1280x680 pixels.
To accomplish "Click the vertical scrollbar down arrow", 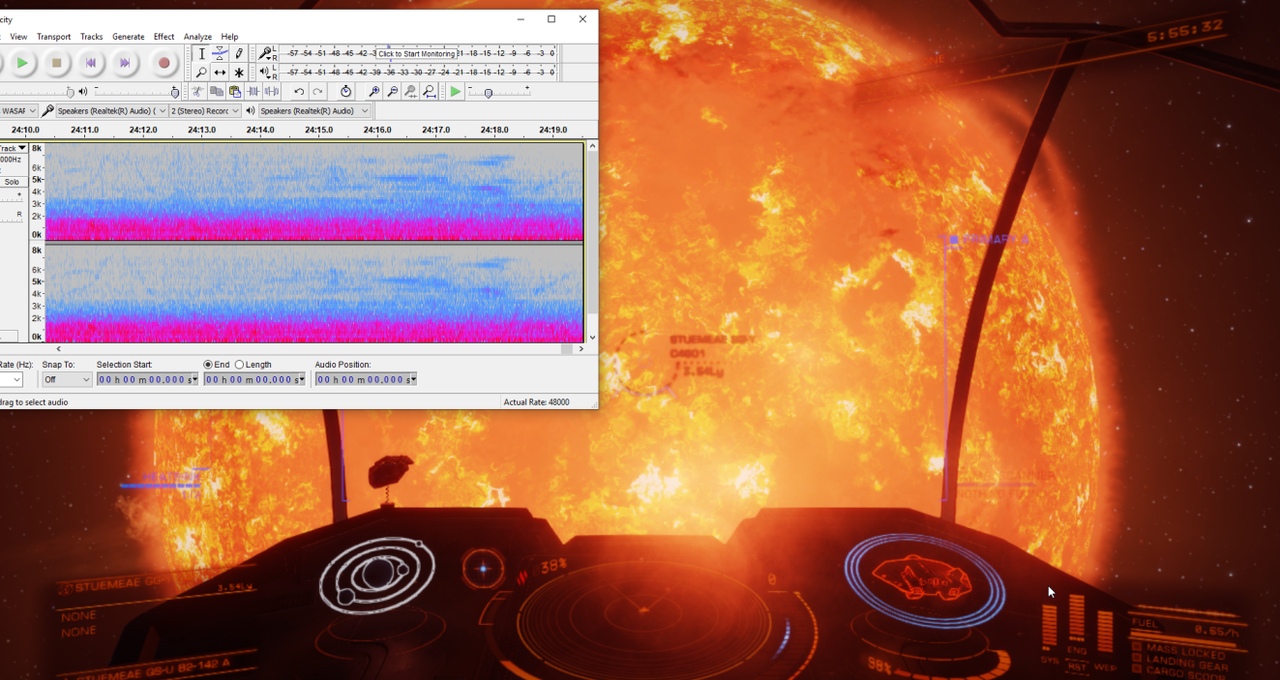I will coord(592,337).
